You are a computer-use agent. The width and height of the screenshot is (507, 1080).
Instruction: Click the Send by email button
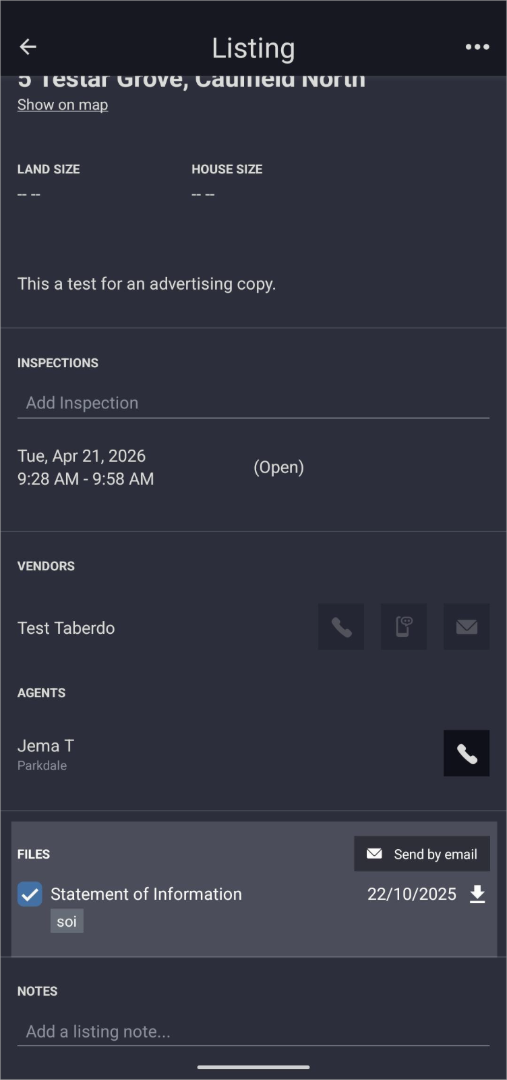(422, 854)
